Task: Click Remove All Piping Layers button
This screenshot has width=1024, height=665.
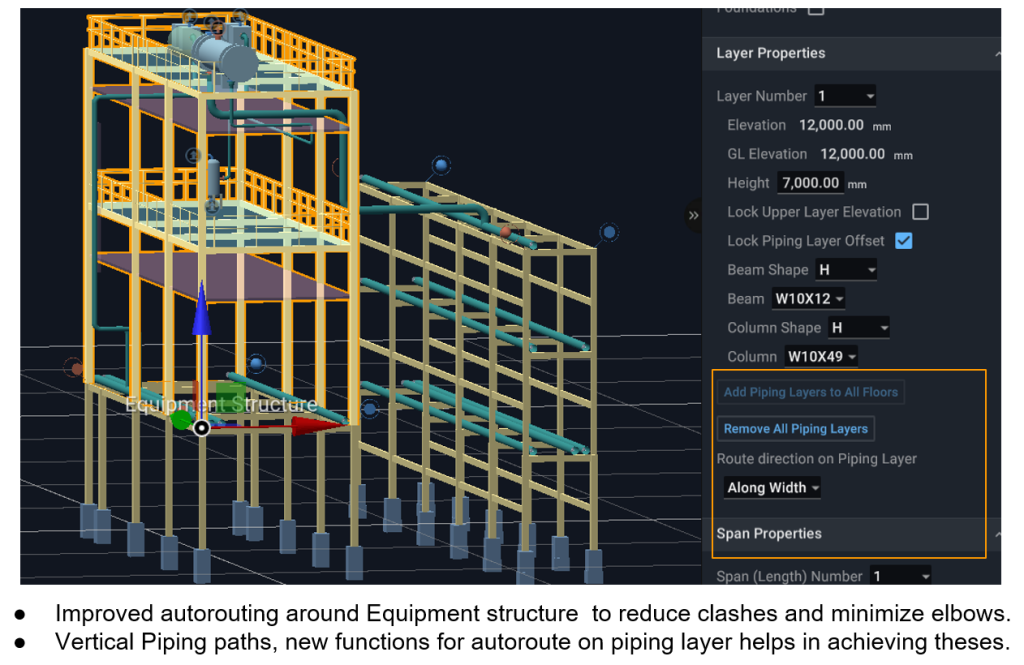Action: click(796, 429)
